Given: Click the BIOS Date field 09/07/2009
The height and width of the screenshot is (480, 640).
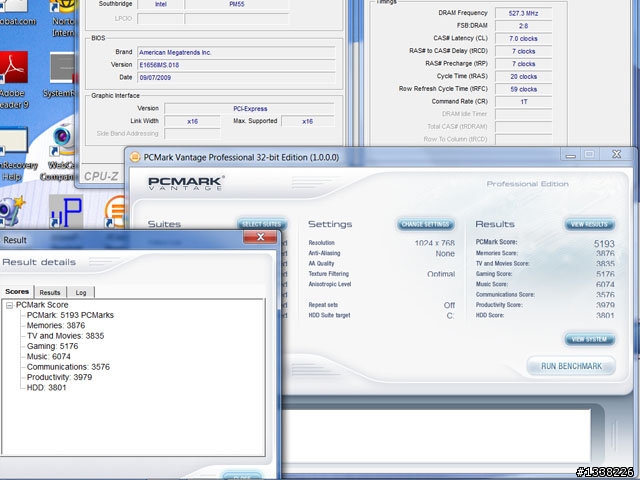Looking at the screenshot, I should point(236,78).
